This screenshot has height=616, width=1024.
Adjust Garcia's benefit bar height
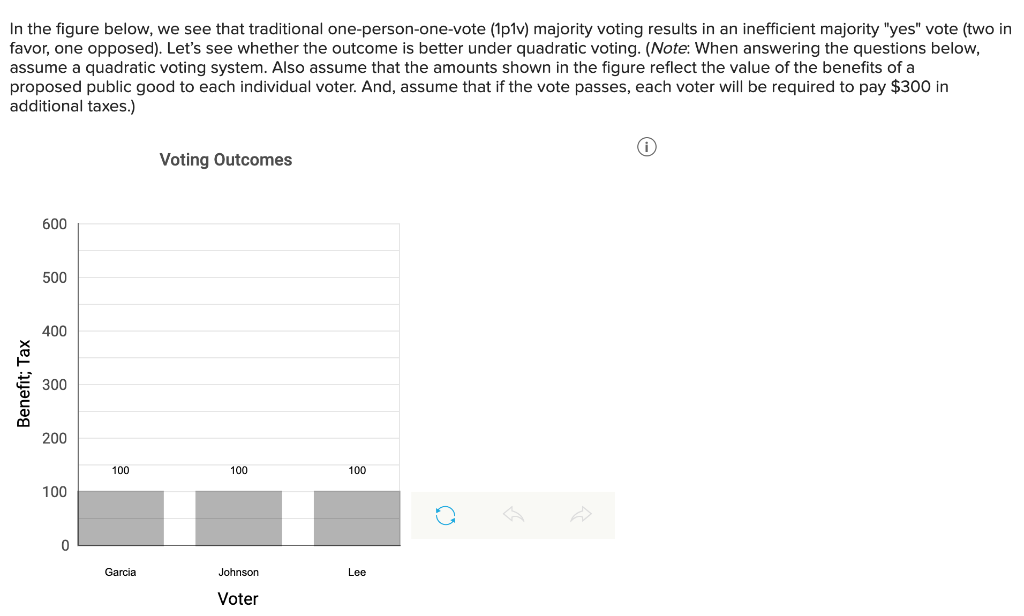tap(120, 492)
